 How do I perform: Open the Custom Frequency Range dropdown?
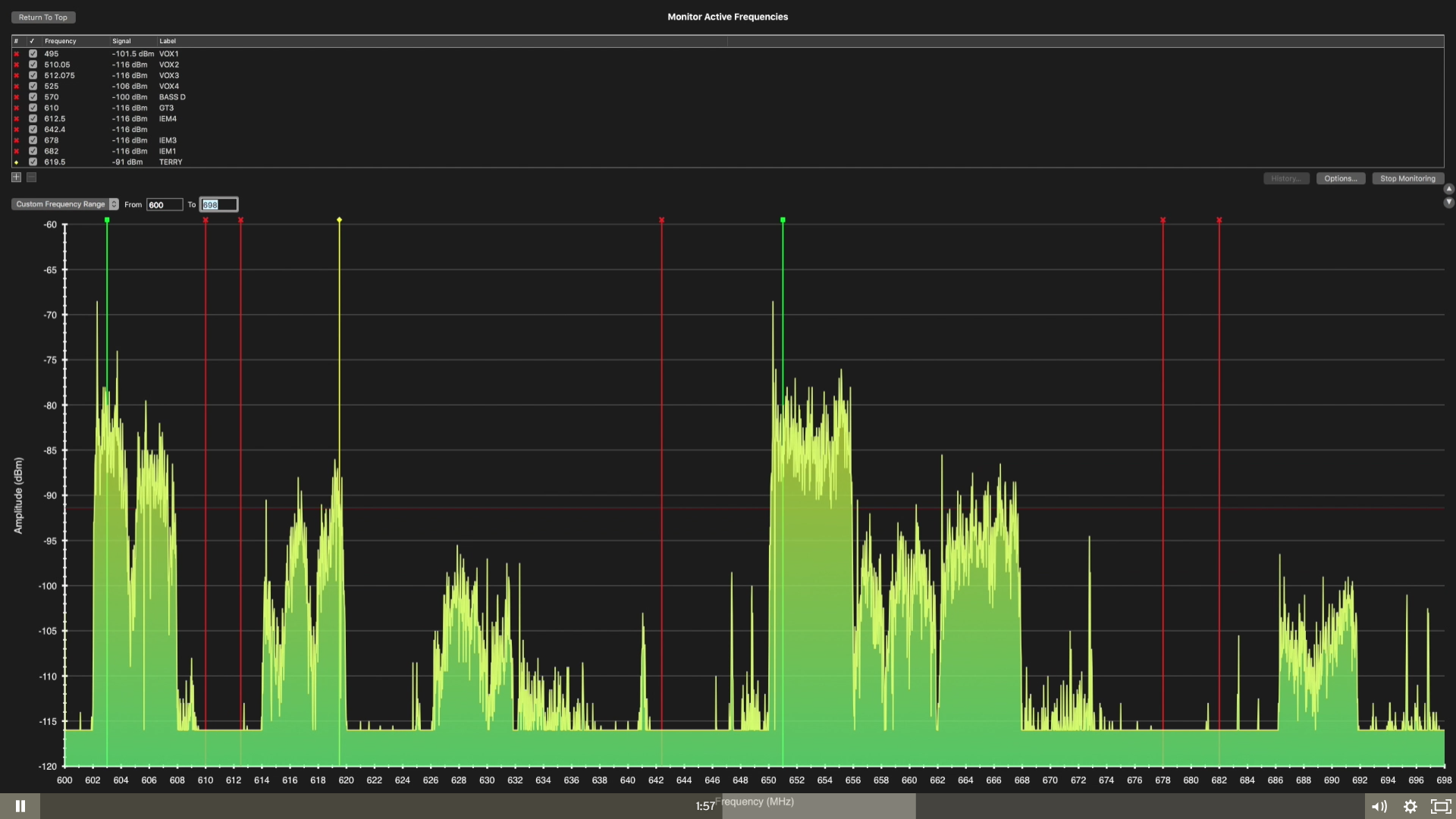pyautogui.click(x=64, y=204)
